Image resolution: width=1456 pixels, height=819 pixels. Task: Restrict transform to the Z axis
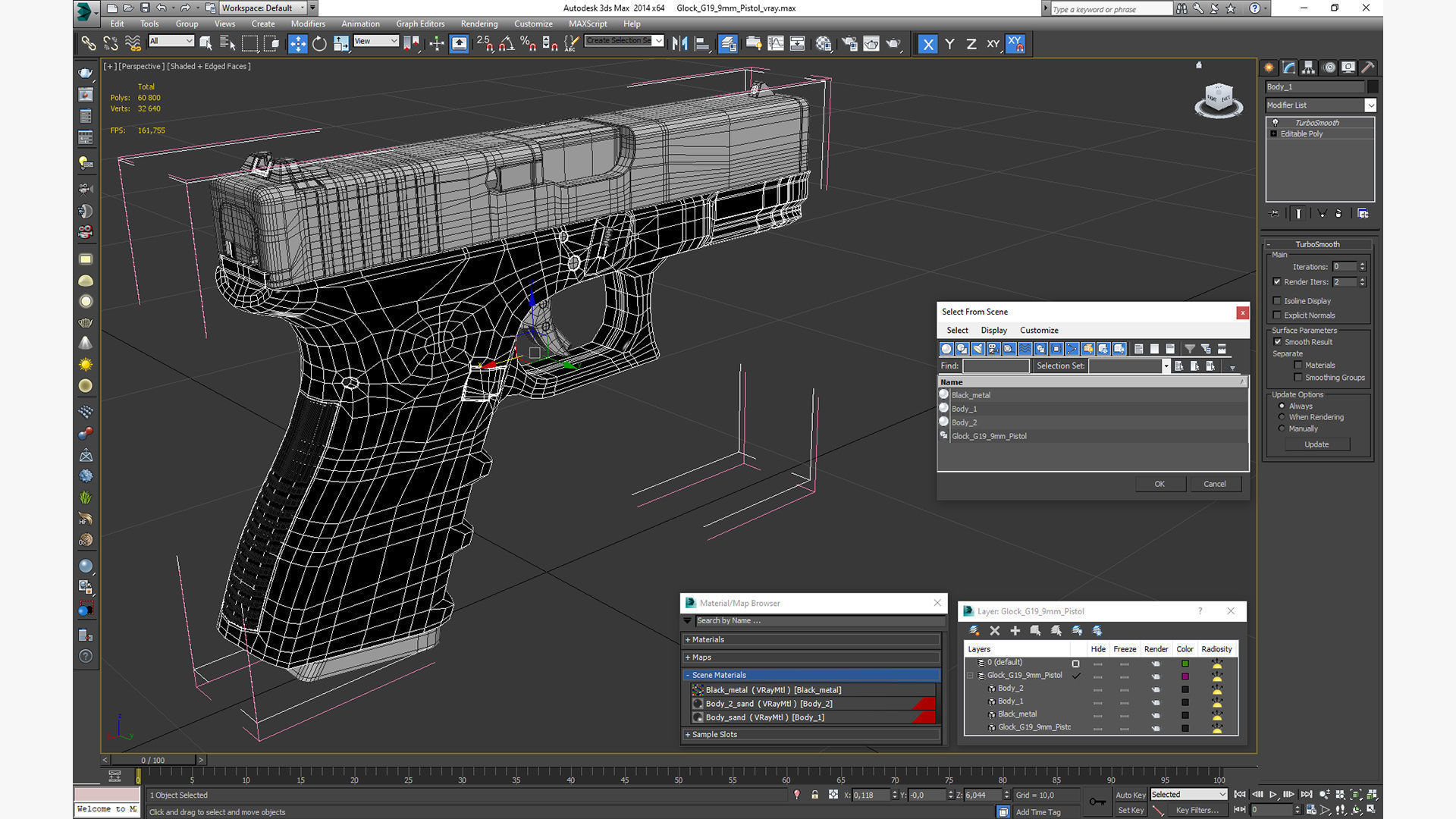tap(971, 44)
